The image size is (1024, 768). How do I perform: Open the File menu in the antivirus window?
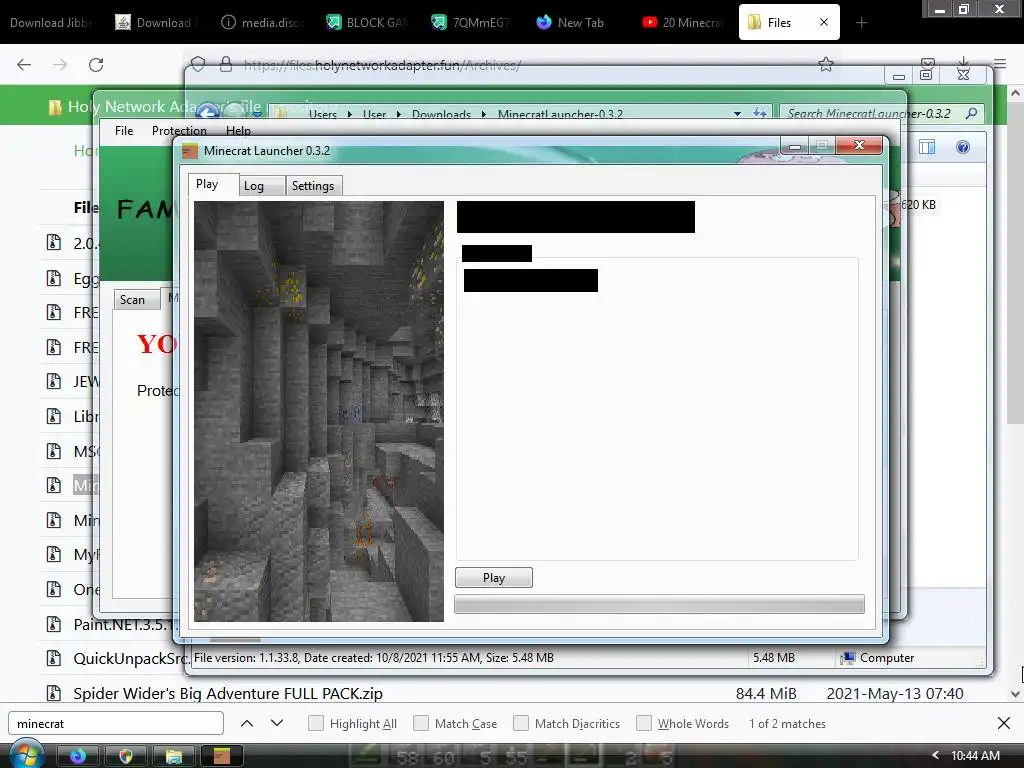coord(124,131)
